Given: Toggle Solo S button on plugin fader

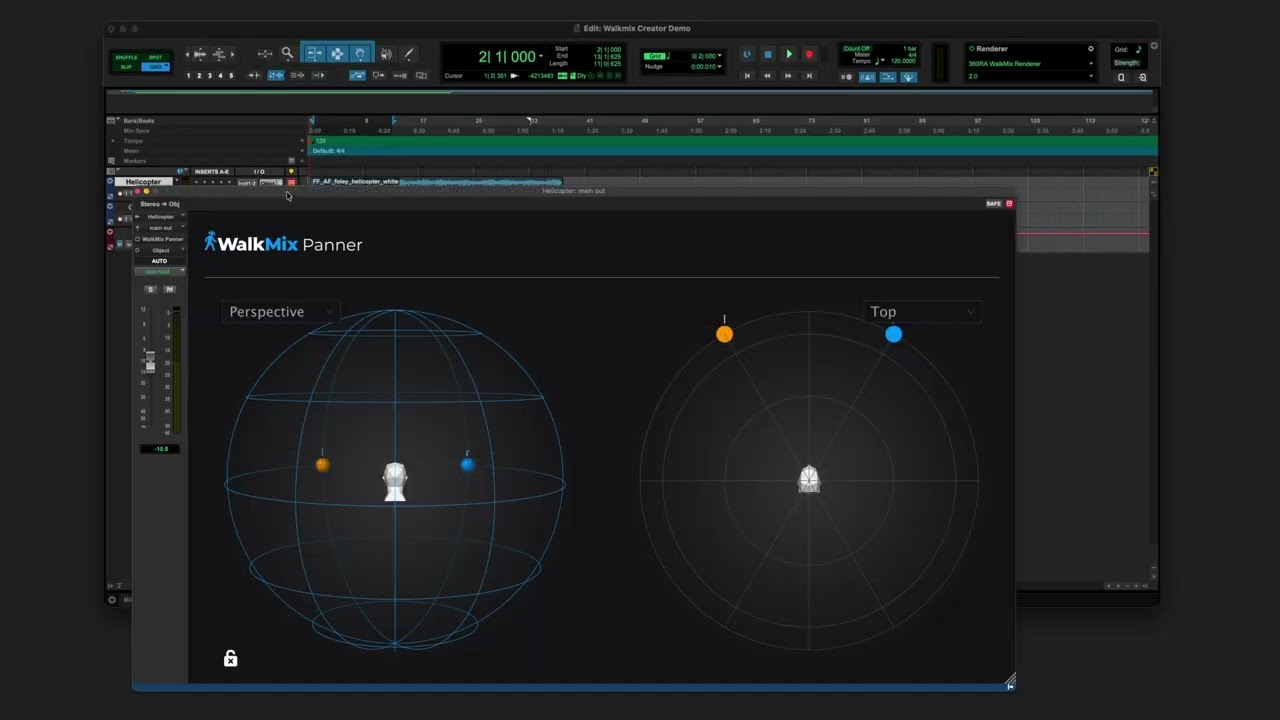Looking at the screenshot, I should click(152, 289).
